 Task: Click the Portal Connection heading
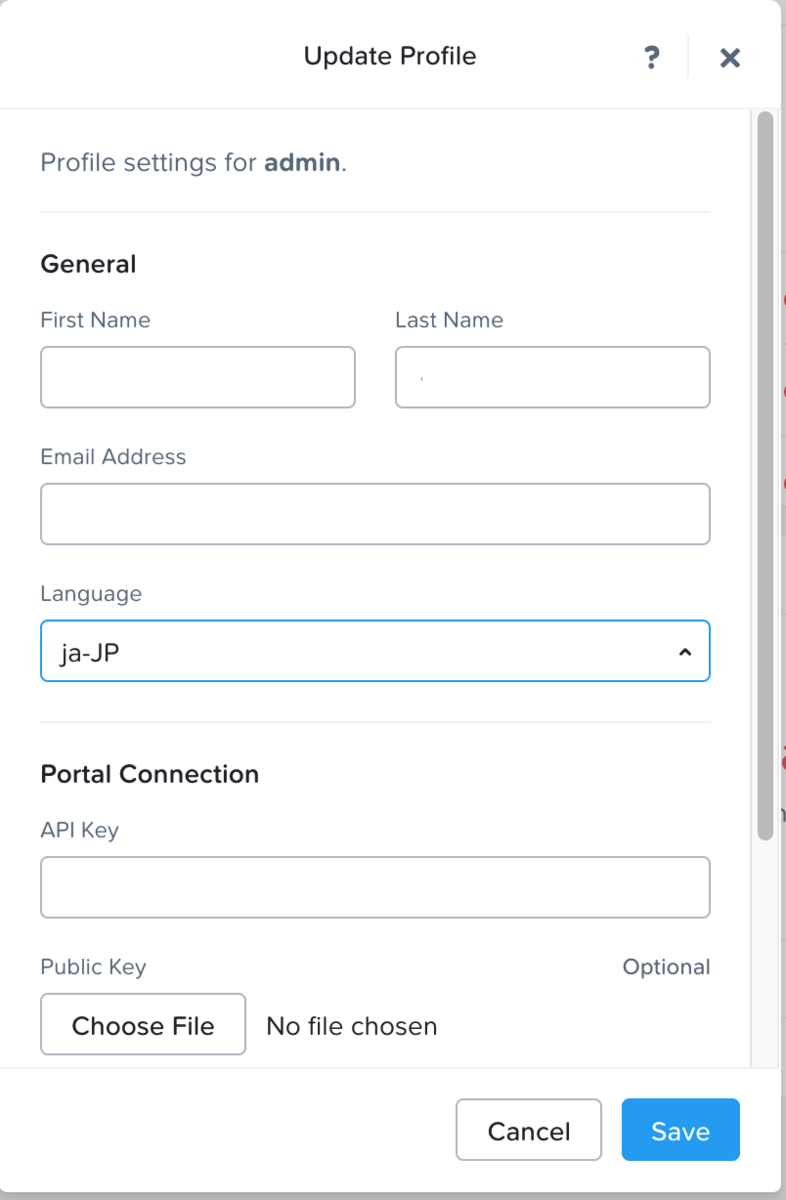coord(150,773)
